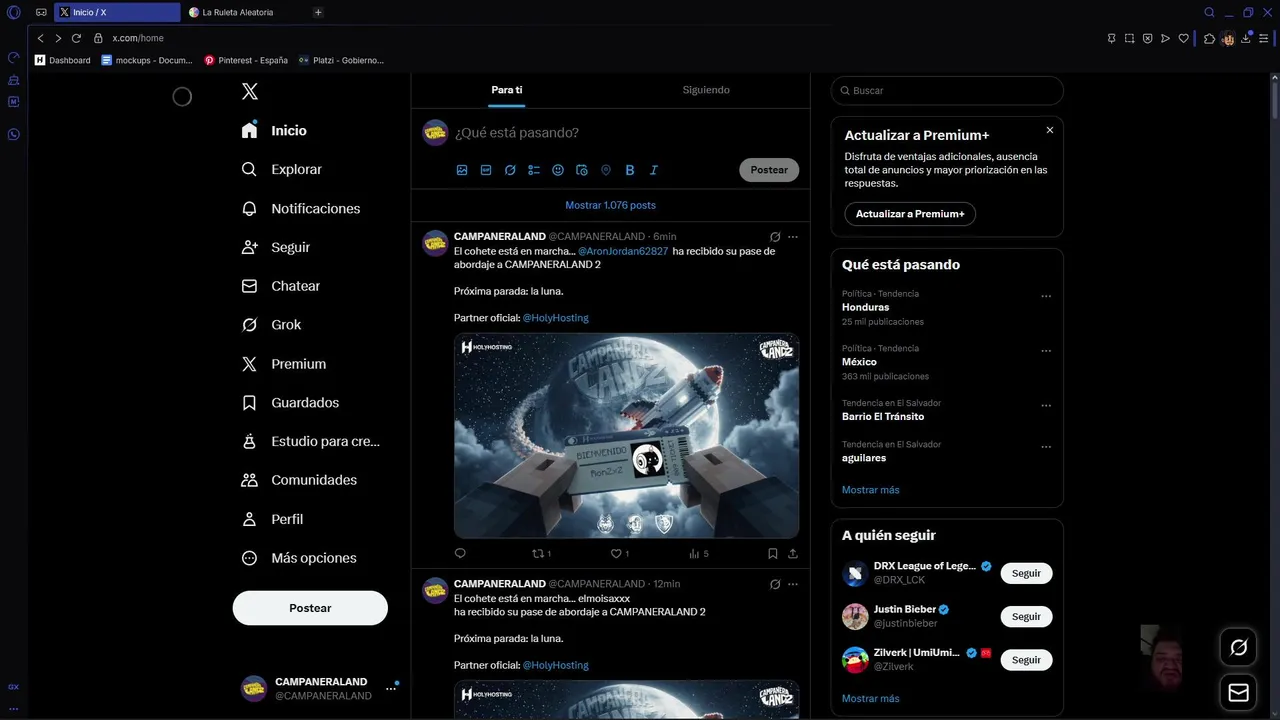This screenshot has height=720, width=1280.
Task: Follow DRX League of Legends account
Action: pos(1026,574)
